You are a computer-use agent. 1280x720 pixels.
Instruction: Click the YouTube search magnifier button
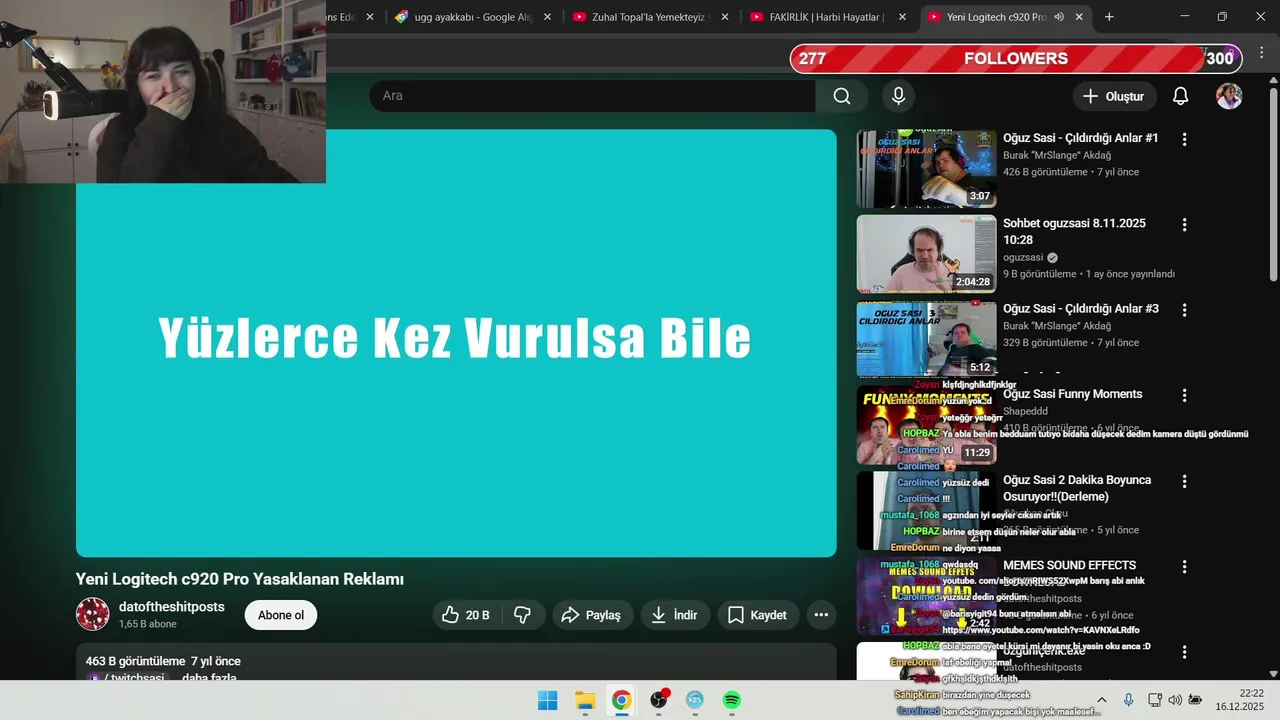pyautogui.click(x=842, y=96)
